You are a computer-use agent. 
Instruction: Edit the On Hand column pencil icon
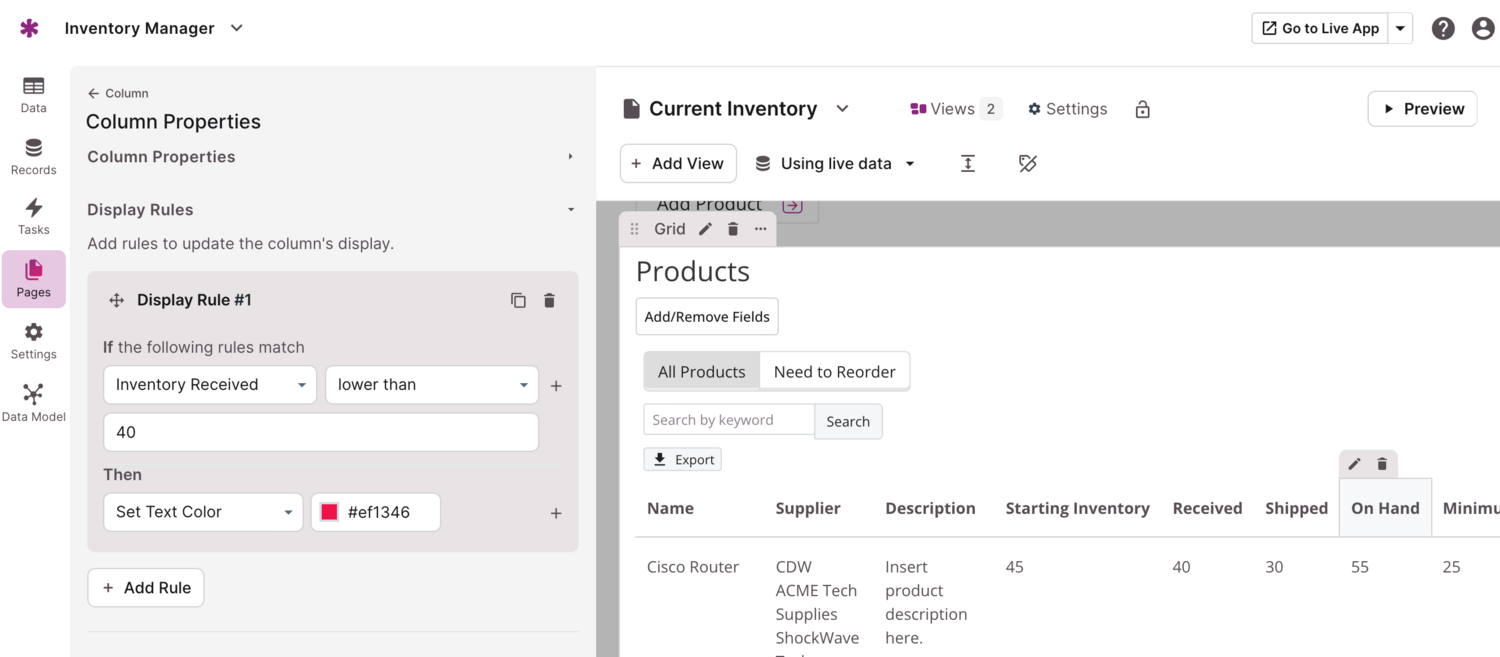1354,464
